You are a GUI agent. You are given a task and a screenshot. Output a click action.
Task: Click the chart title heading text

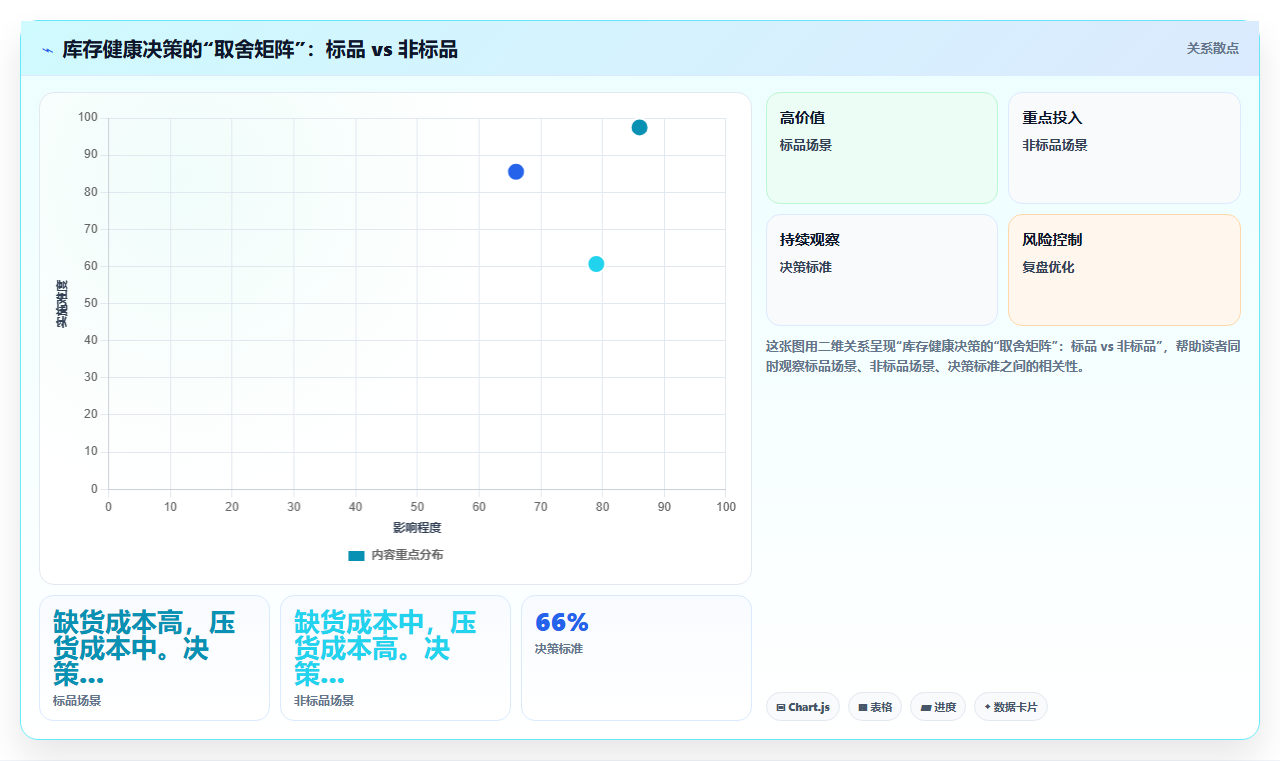(260, 49)
